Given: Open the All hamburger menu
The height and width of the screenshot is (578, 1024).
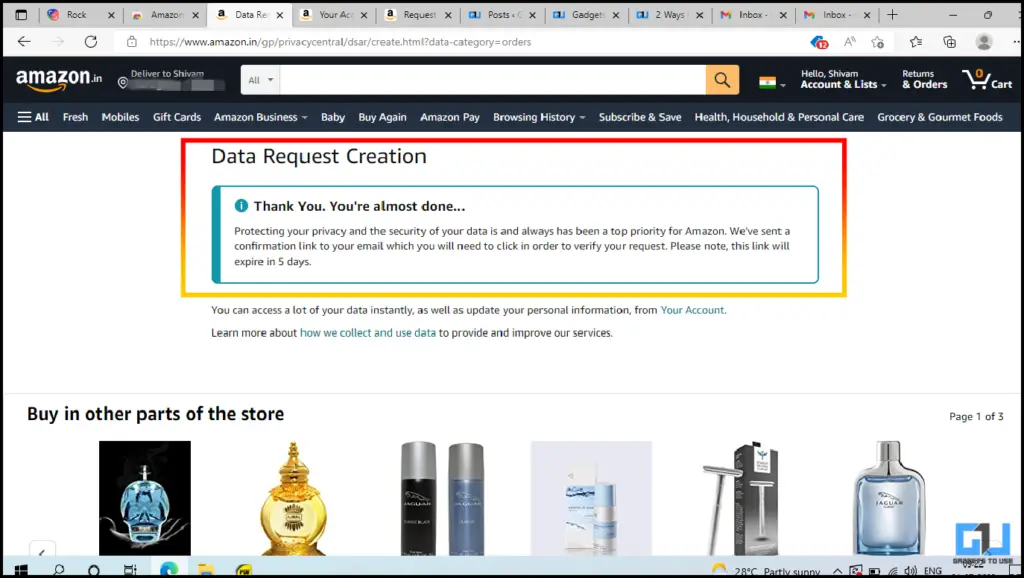Looking at the screenshot, I should click(x=33, y=117).
